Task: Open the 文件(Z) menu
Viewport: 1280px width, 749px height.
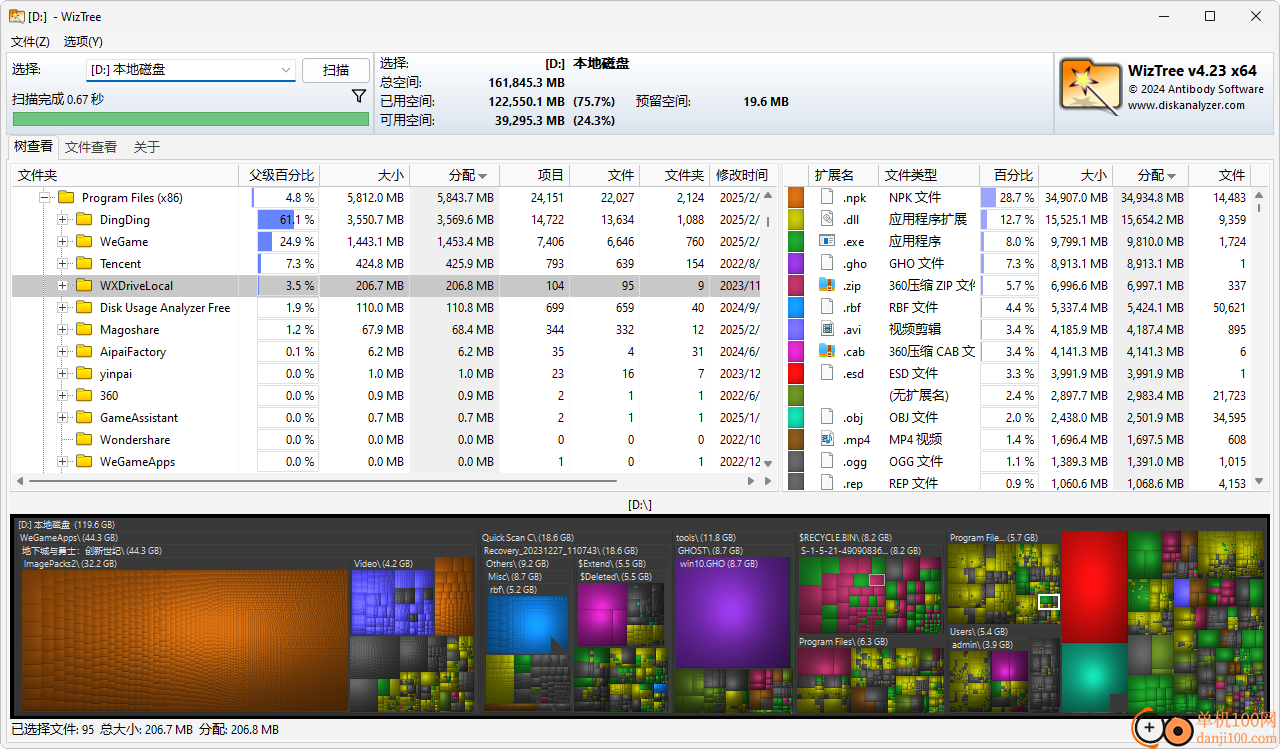Action: point(30,42)
